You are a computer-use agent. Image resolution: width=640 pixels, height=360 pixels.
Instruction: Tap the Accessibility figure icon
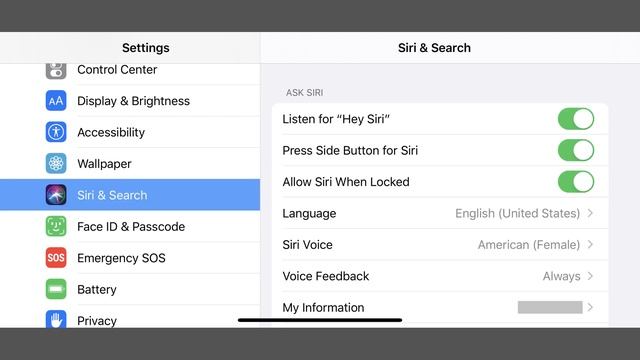[x=56, y=132]
